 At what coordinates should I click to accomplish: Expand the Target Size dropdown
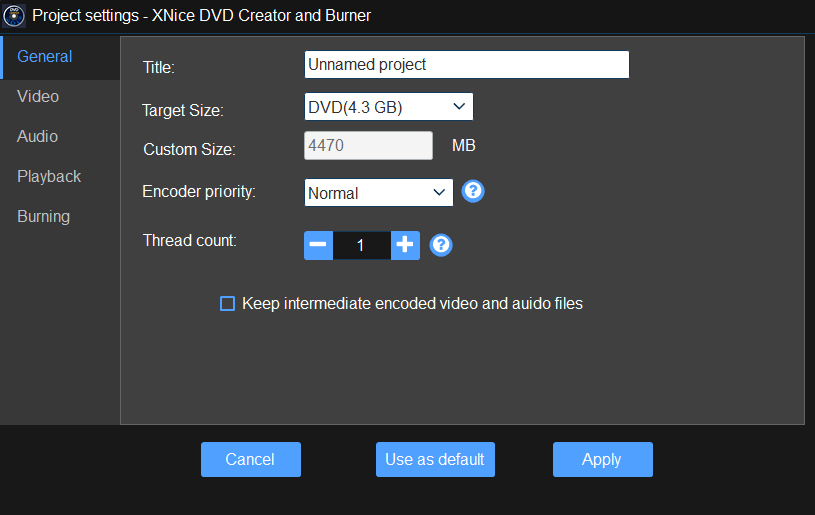[x=388, y=106]
